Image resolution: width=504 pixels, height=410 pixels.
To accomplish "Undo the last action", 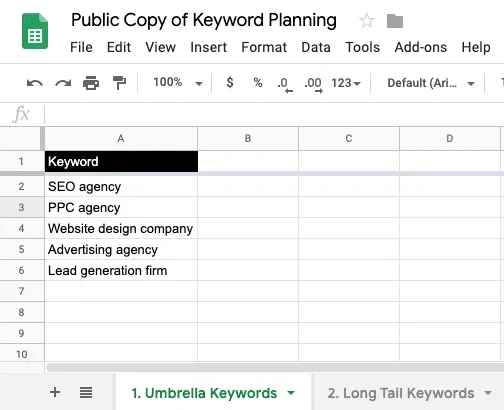I will pos(35,83).
